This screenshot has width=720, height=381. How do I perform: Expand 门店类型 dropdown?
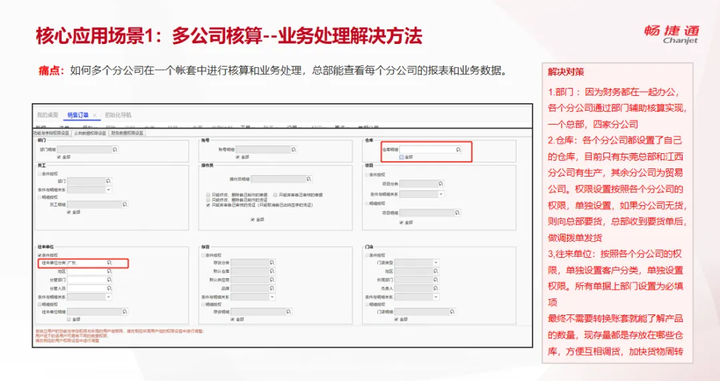point(436,263)
